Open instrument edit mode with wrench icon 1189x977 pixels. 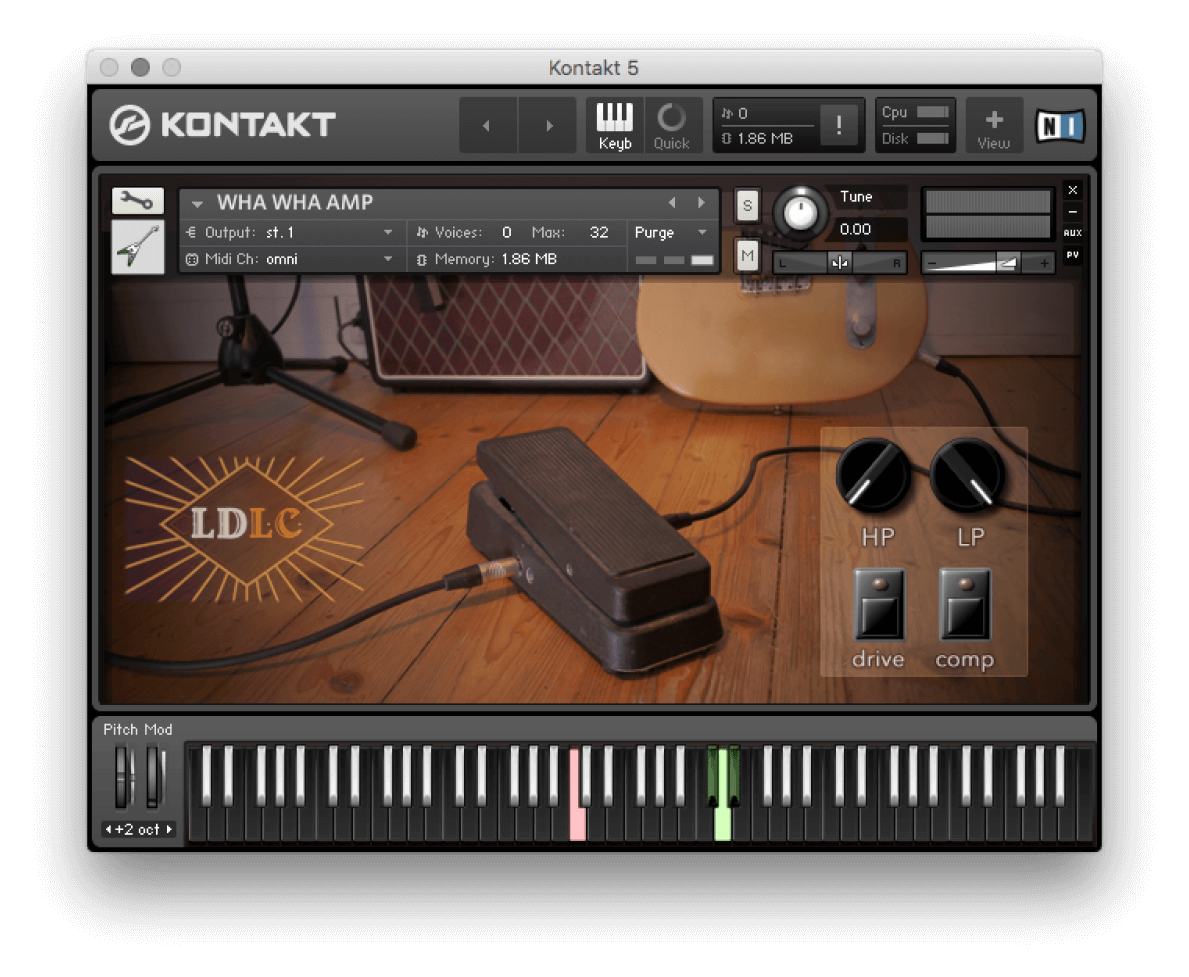(138, 201)
